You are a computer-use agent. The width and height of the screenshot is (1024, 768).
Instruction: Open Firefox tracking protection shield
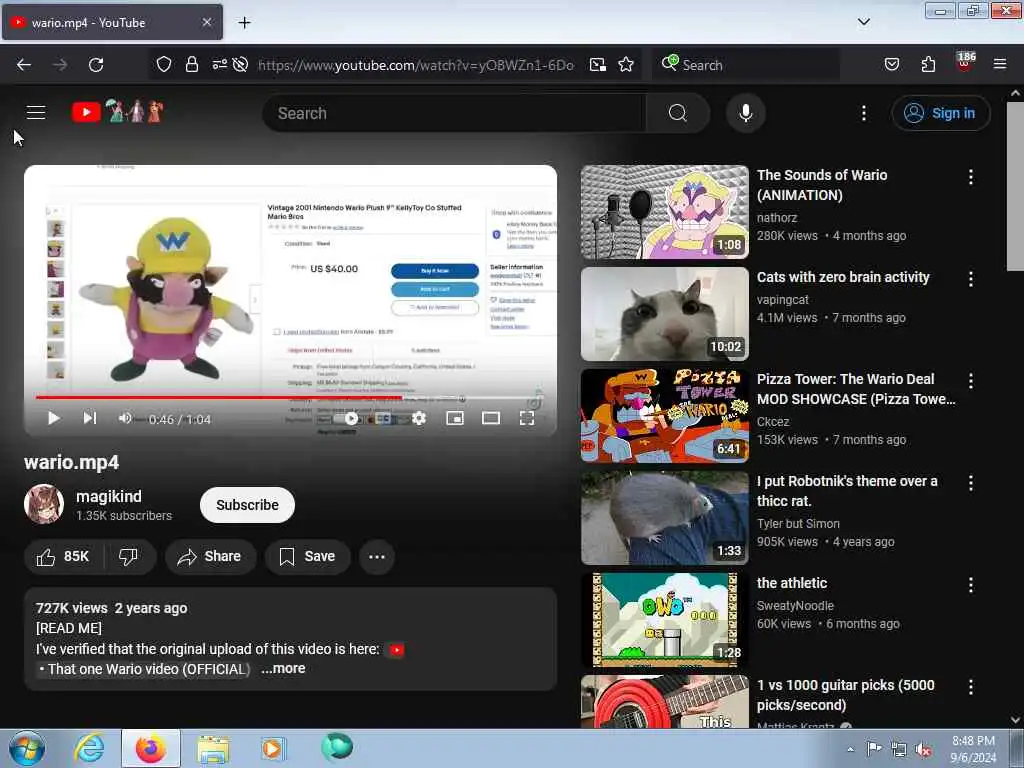[163, 65]
